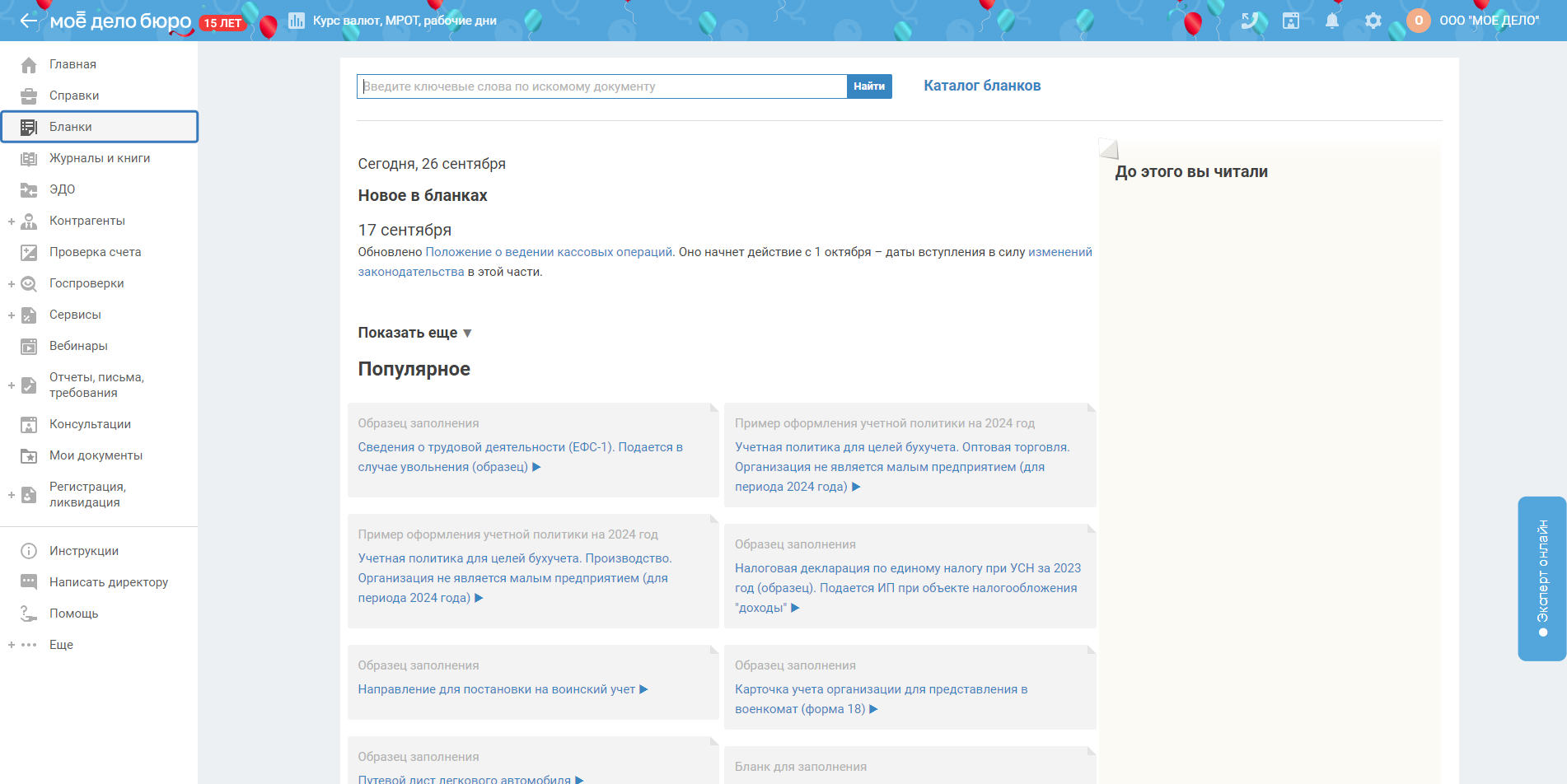This screenshot has width=1567, height=784.
Task: Open the Курс валют, МРОТ, рабочие дни link
Action: (x=405, y=21)
